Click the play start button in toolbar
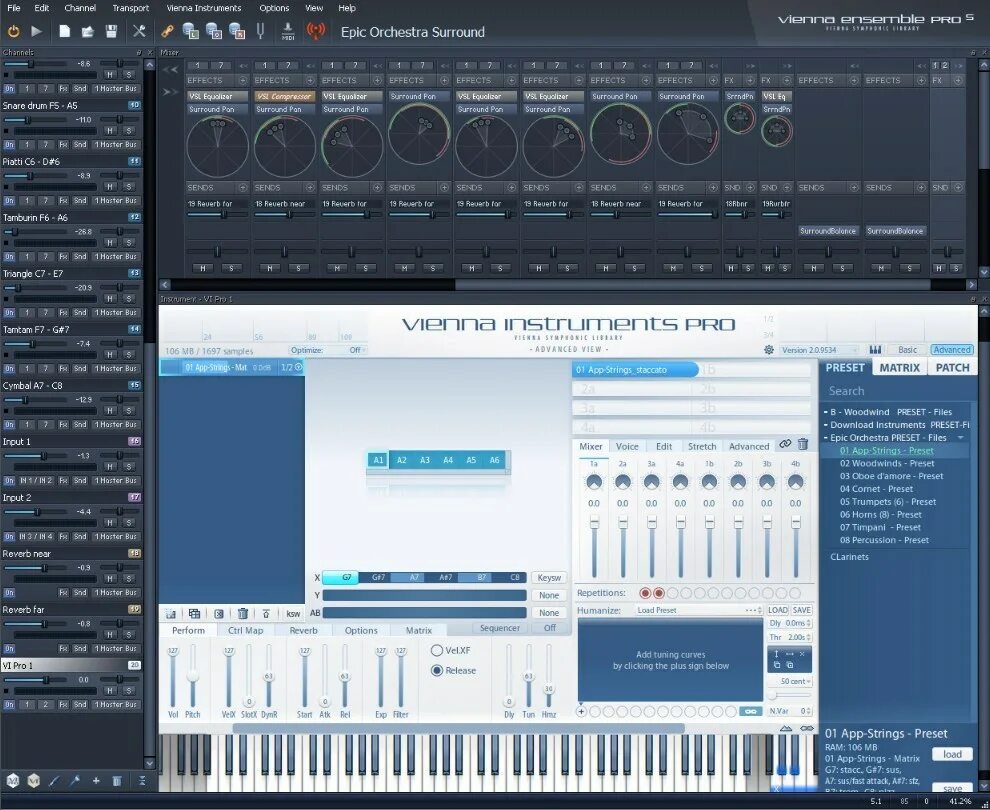Viewport: 990px width, 810px height. click(x=37, y=31)
